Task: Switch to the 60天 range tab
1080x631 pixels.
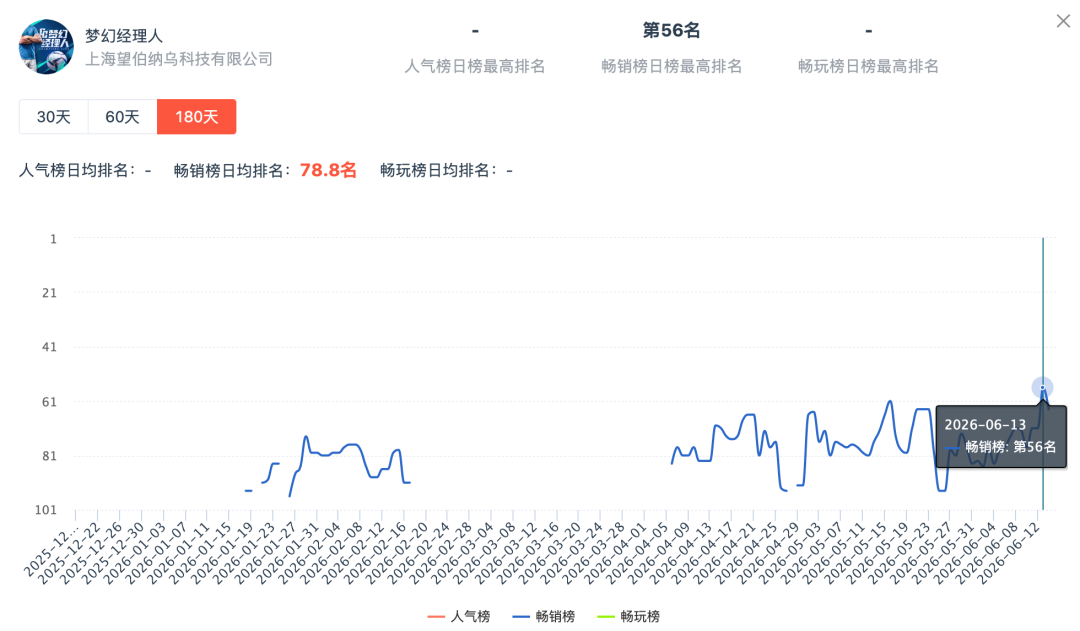Action: (123, 116)
